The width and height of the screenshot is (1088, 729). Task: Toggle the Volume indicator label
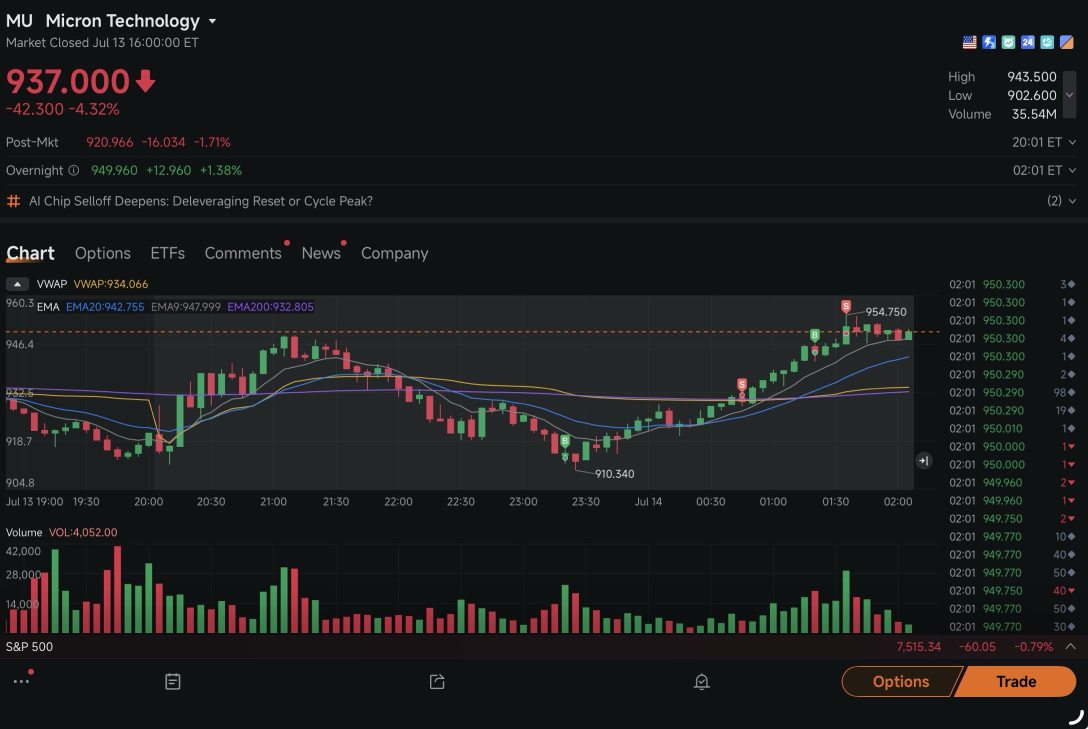(24, 532)
